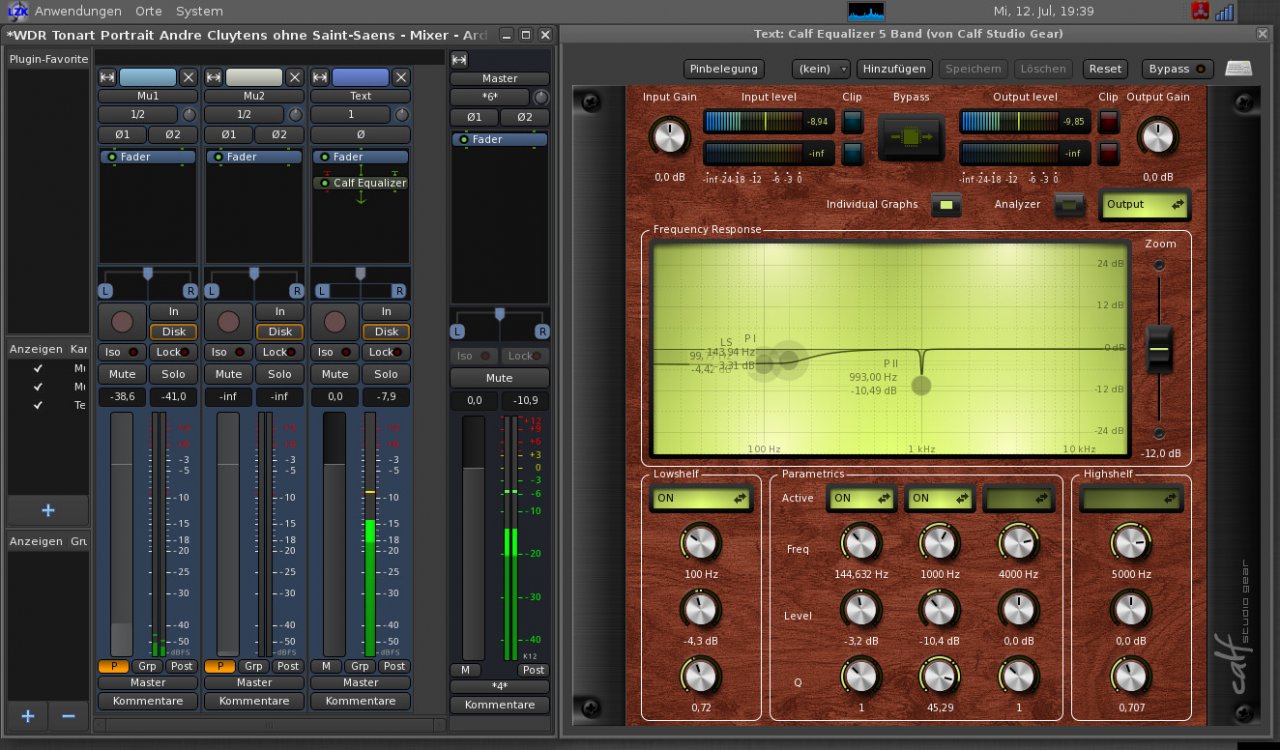Click the record arm button on Text strip
This screenshot has height=750, width=1280.
tap(335, 322)
